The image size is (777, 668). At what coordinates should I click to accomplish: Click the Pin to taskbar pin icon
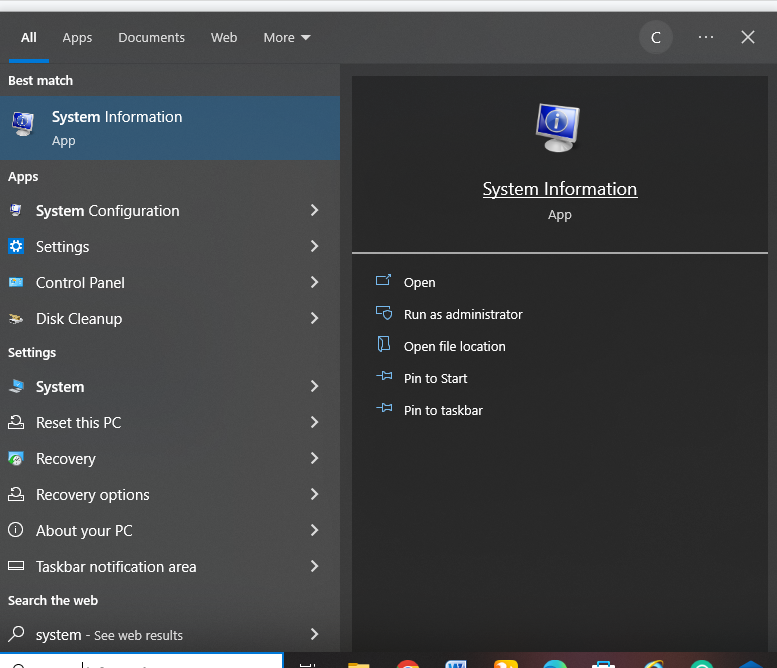(x=384, y=408)
